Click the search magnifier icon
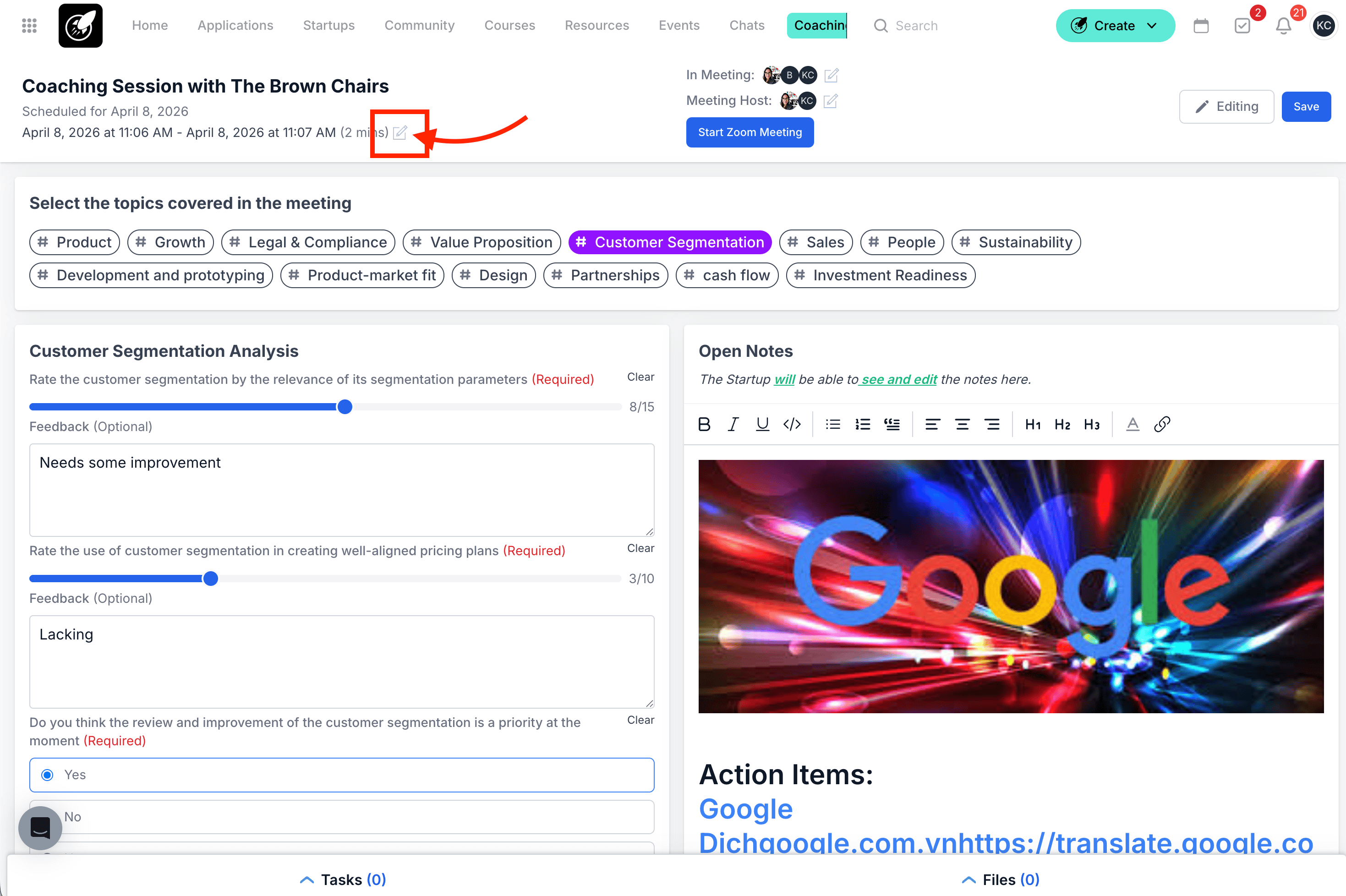 881,26
